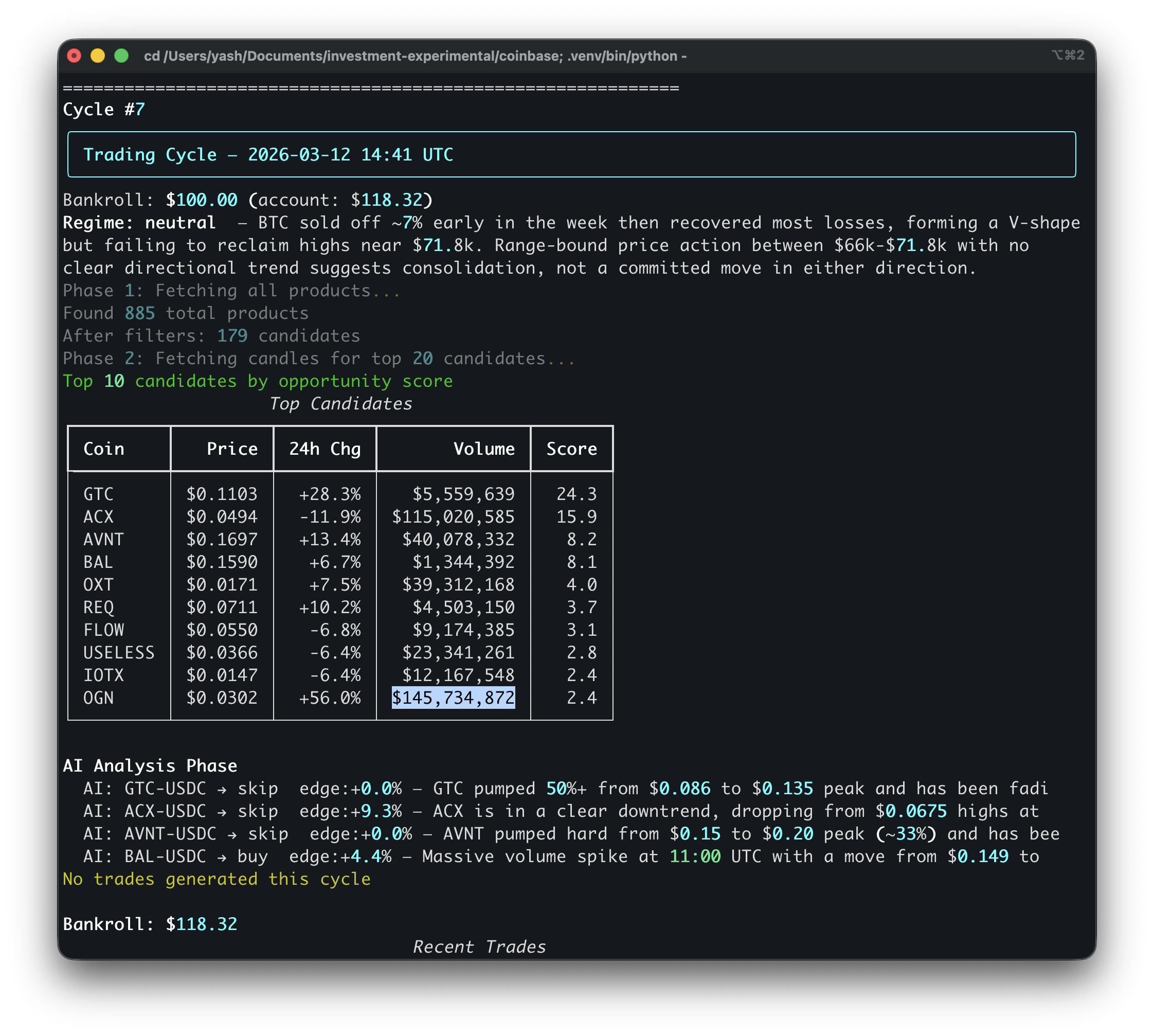Zoom the terminal window with green button
1154x1036 pixels.
tap(121, 56)
